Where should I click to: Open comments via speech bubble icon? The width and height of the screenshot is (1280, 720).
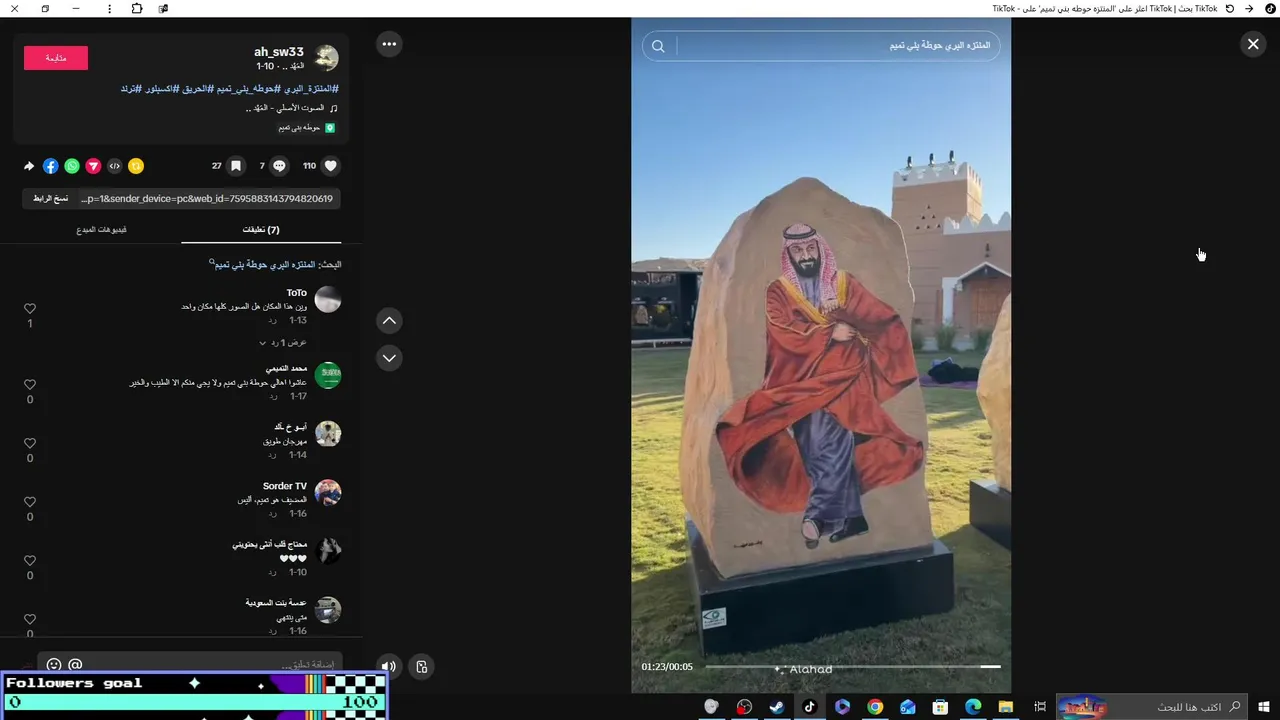pos(280,166)
